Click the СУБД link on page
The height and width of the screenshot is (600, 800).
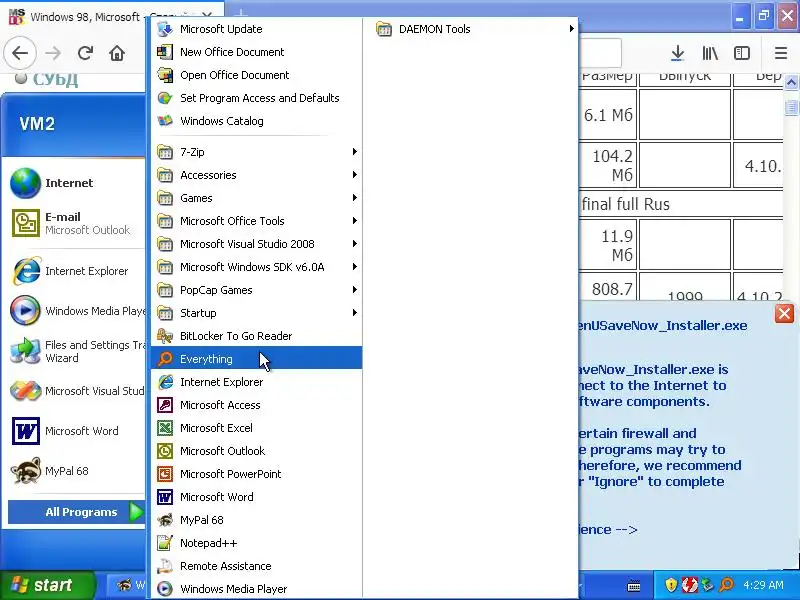(x=56, y=80)
